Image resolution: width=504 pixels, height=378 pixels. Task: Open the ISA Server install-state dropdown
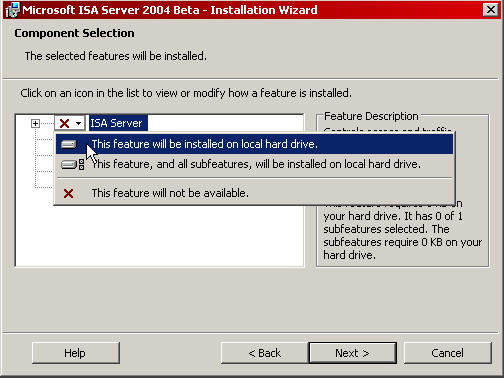tap(70, 123)
